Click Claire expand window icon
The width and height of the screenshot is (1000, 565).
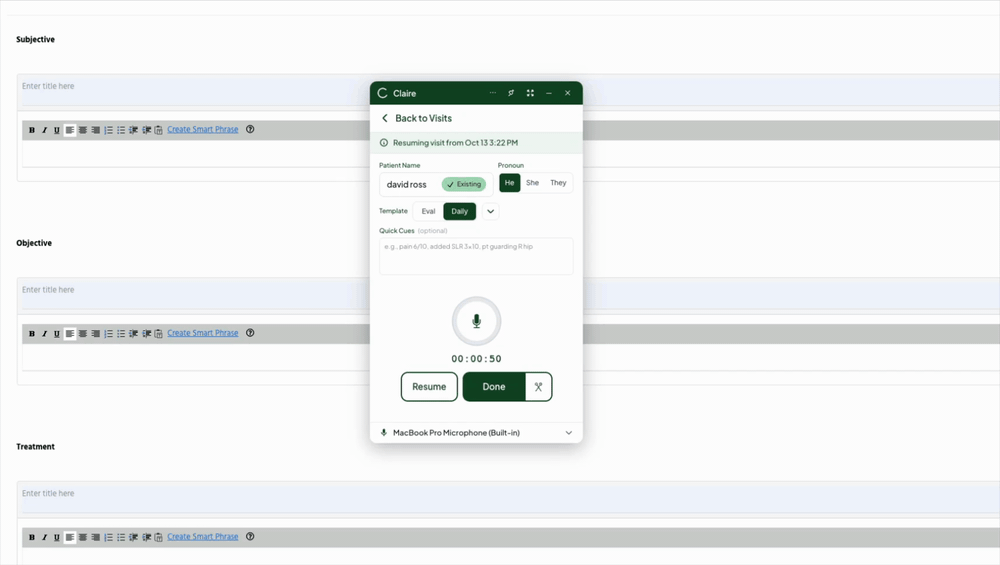tap(530, 93)
